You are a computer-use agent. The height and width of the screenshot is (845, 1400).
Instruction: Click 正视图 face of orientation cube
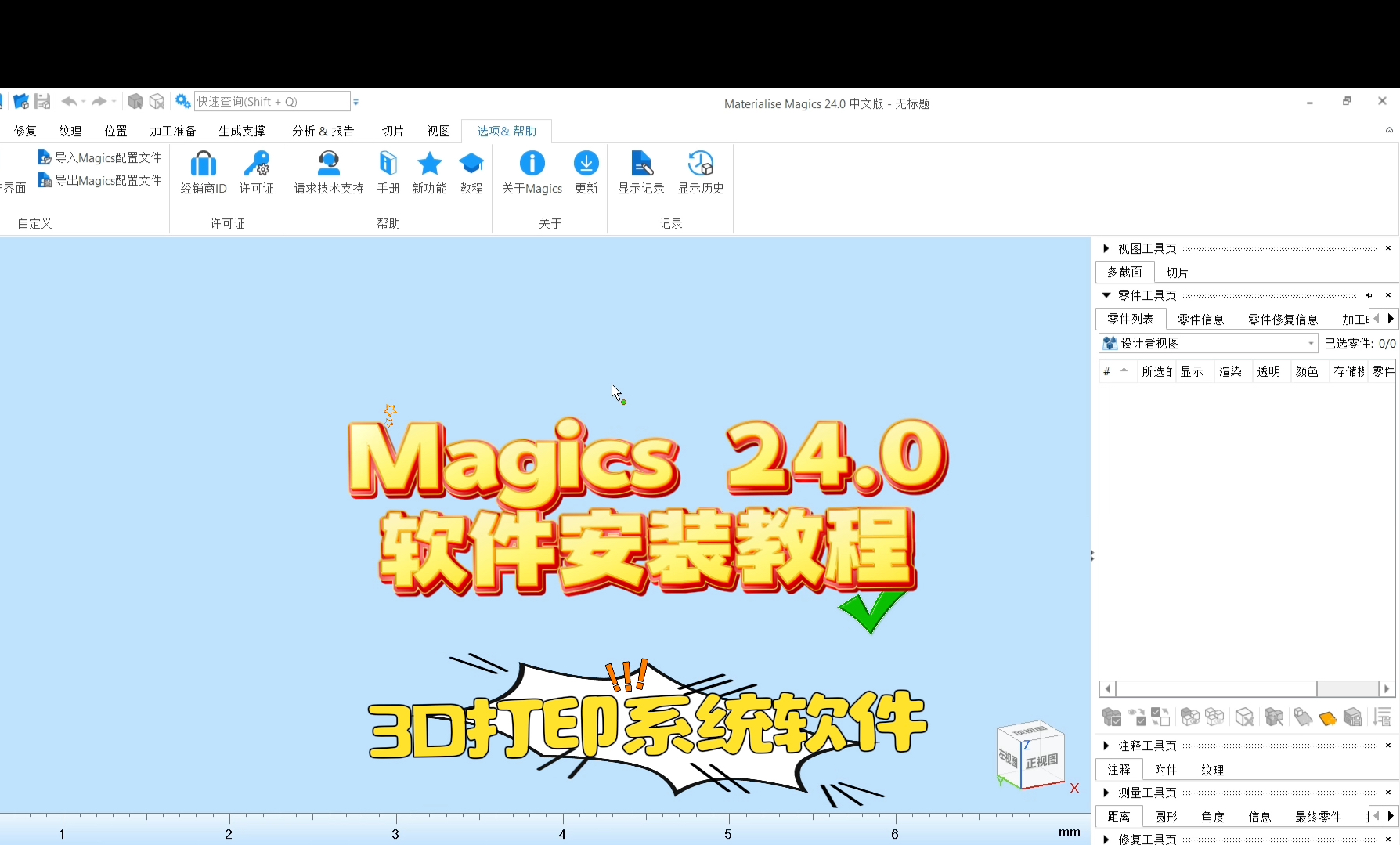pyautogui.click(x=1042, y=761)
